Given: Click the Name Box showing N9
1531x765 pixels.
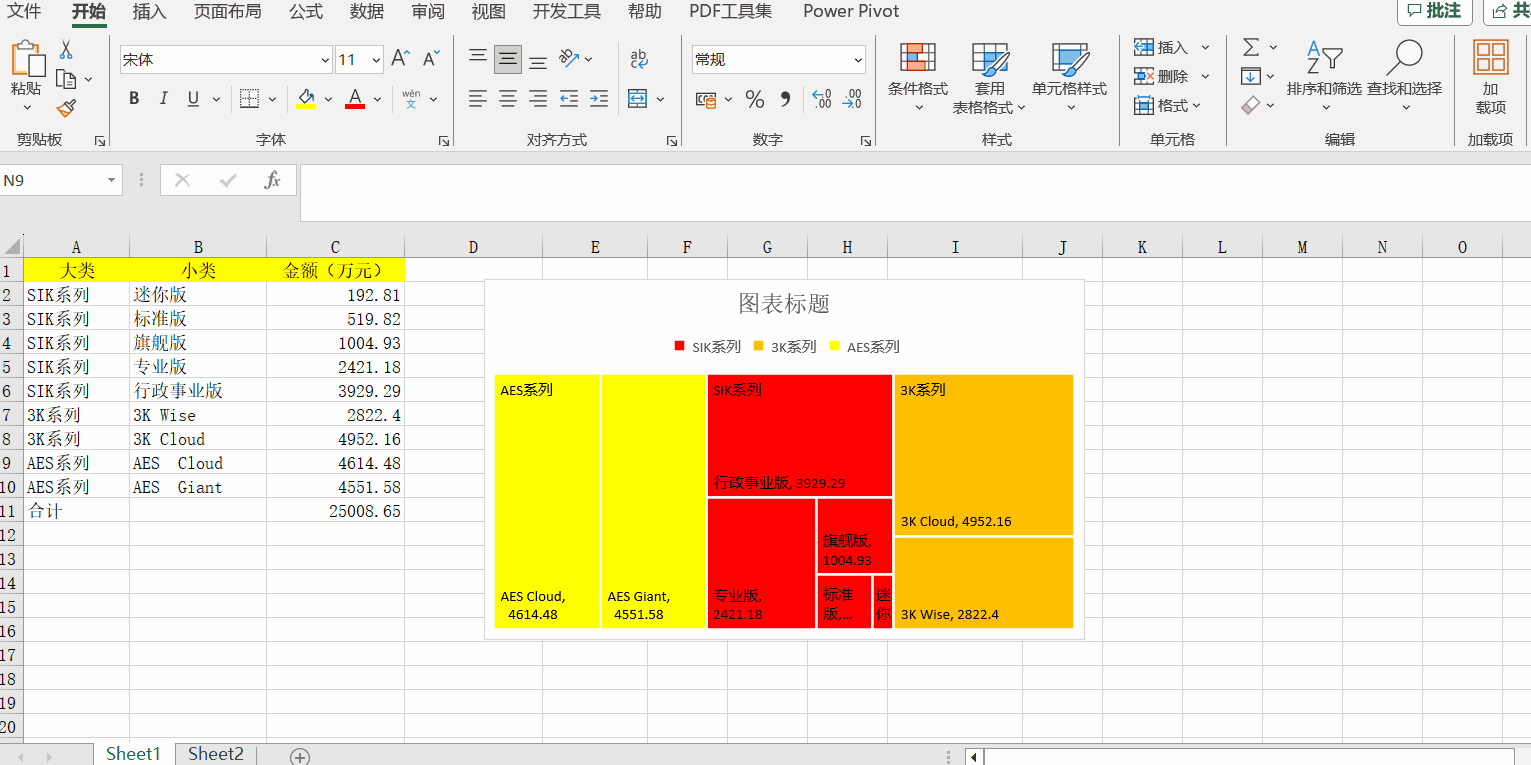Looking at the screenshot, I should coord(52,180).
